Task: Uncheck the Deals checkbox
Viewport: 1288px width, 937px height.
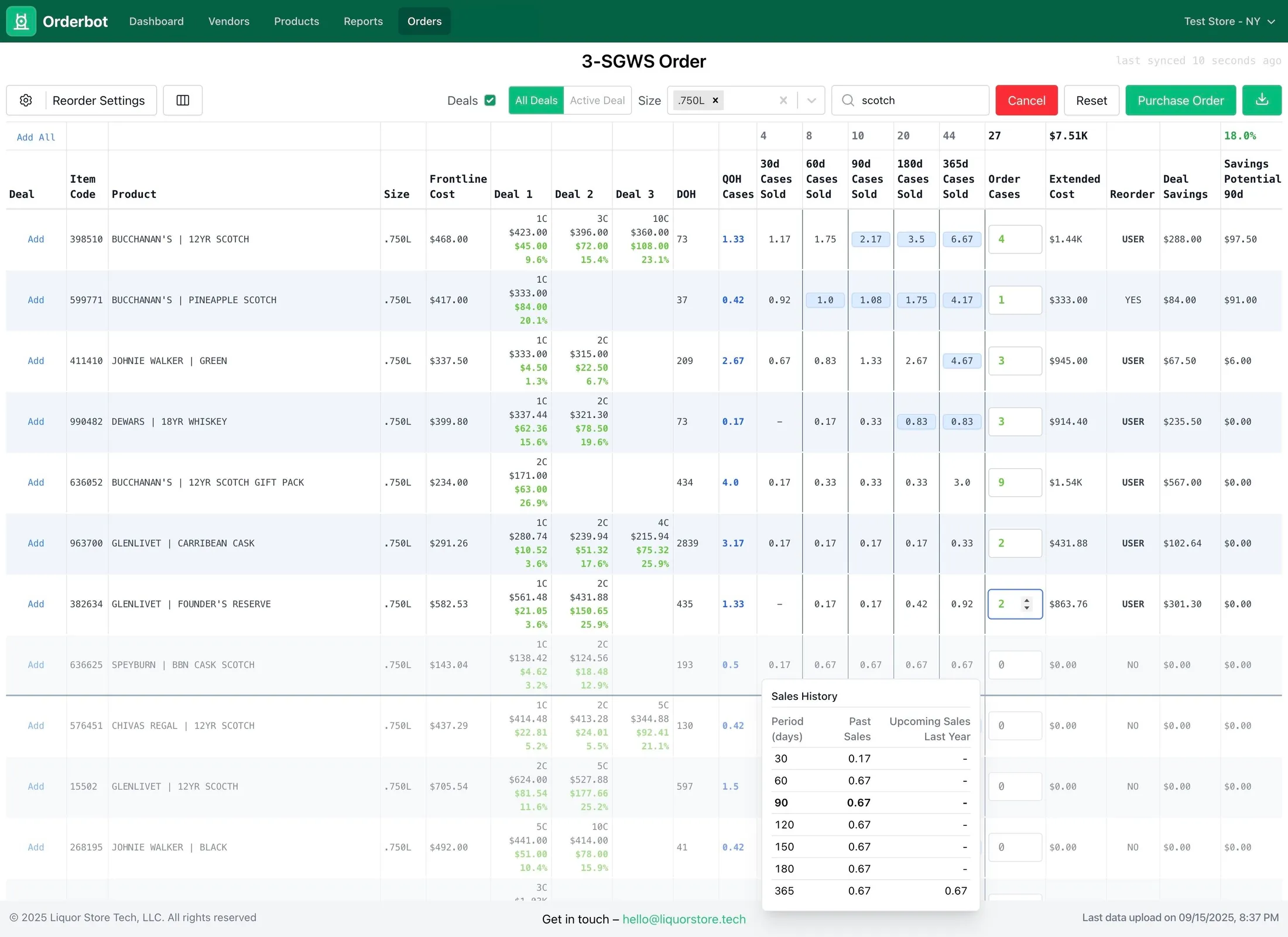Action: point(490,101)
